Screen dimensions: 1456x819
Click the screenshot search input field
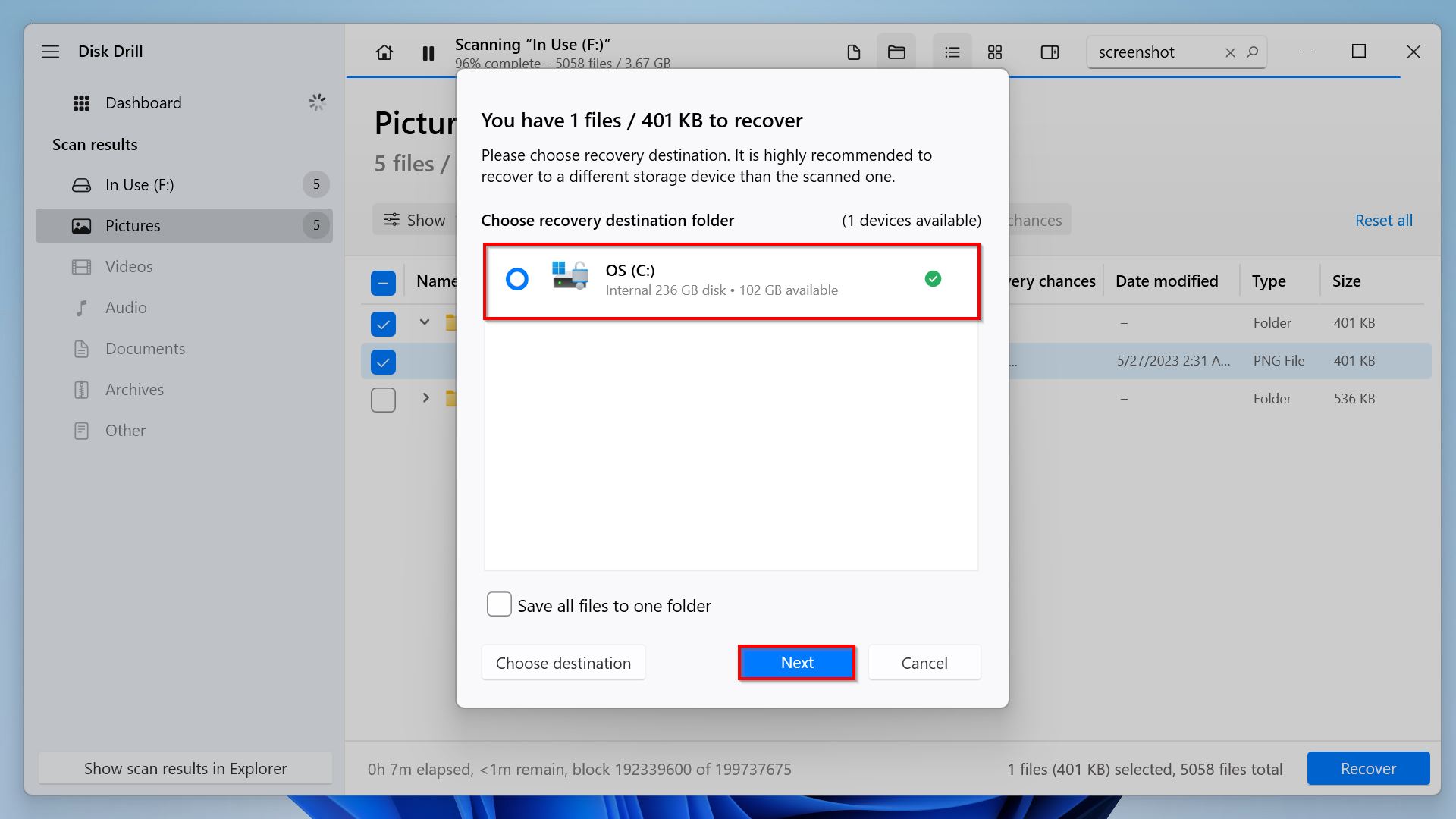tap(1155, 52)
